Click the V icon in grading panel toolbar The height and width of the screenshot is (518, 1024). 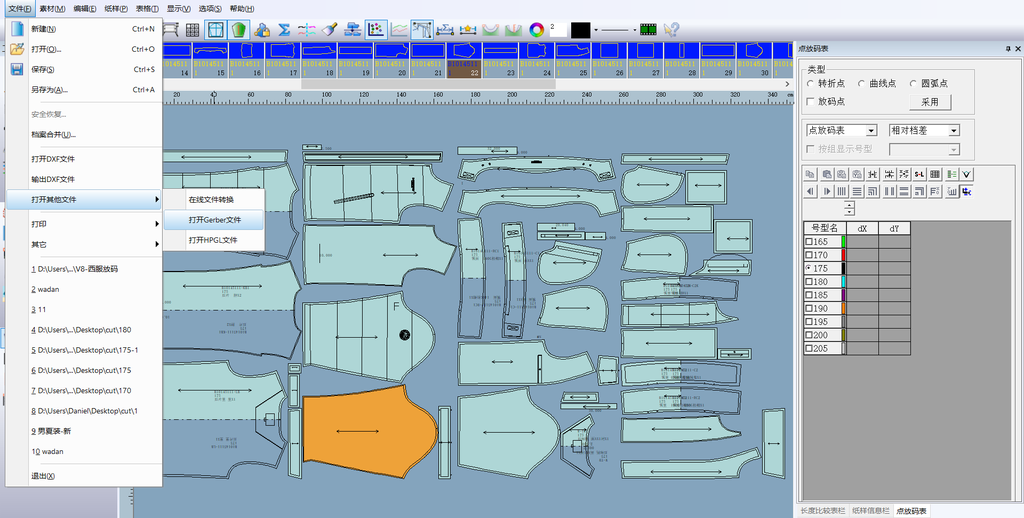(967, 174)
